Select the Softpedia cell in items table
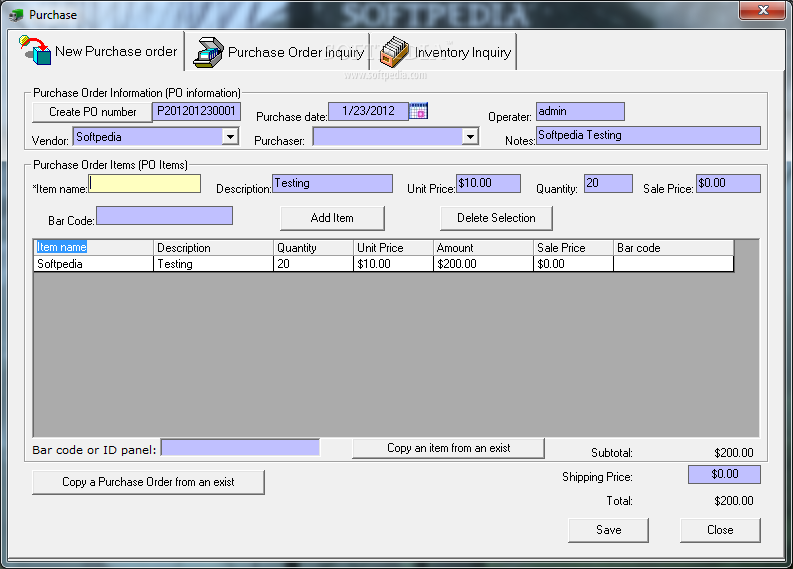793x569 pixels. tap(93, 264)
